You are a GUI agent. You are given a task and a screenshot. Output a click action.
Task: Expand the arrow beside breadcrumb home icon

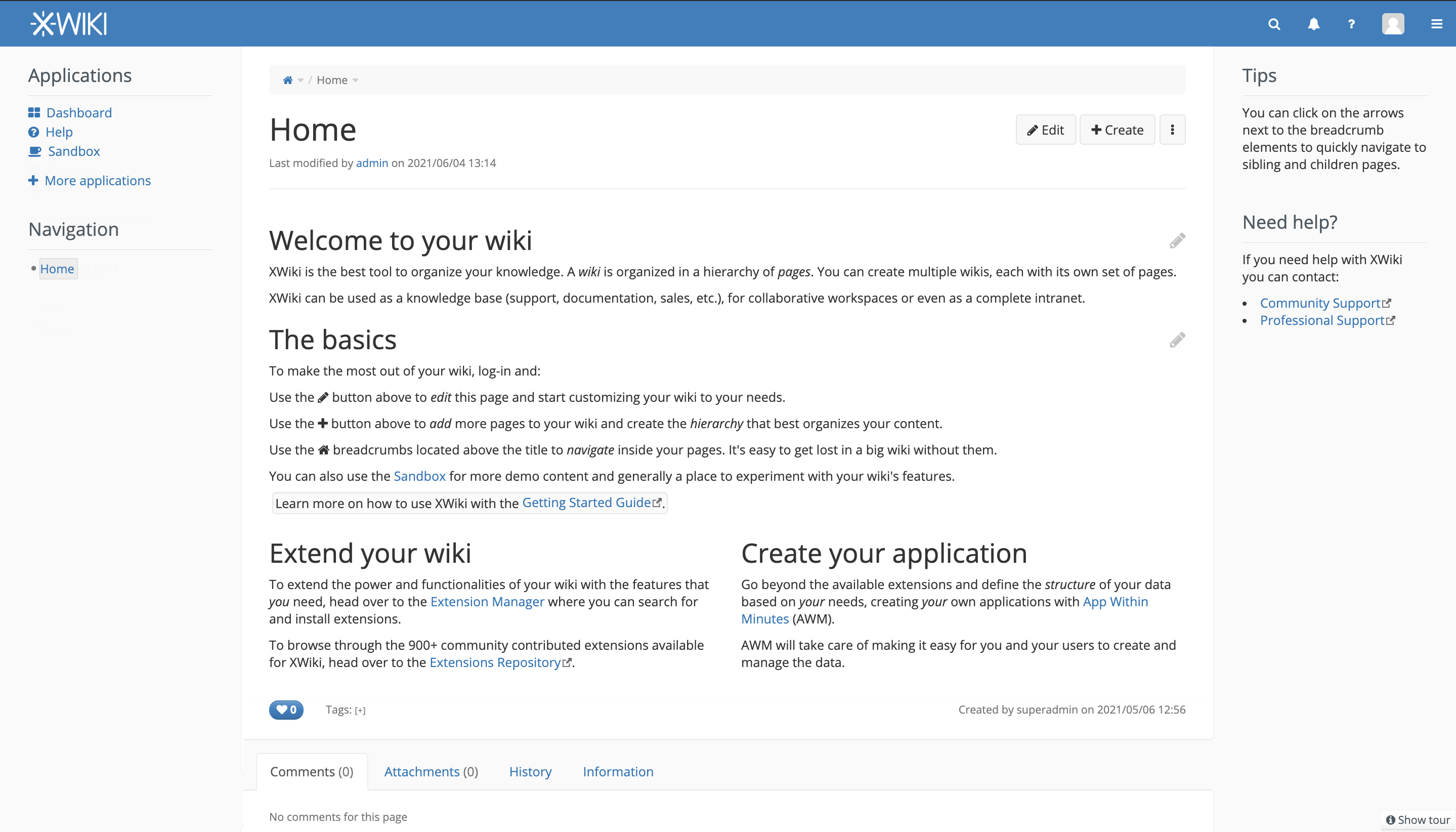[301, 80]
